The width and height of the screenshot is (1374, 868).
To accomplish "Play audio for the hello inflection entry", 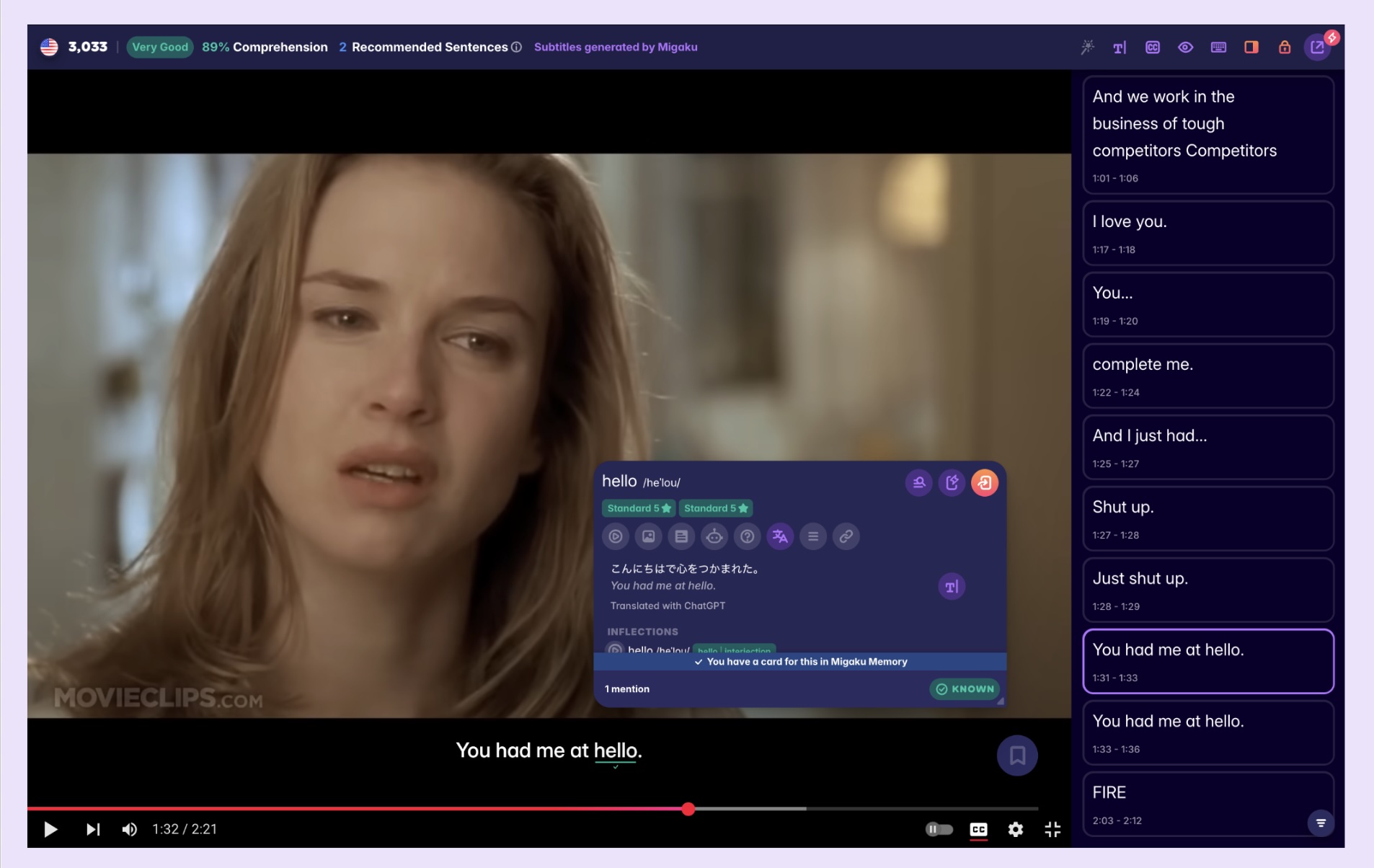I will click(615, 649).
